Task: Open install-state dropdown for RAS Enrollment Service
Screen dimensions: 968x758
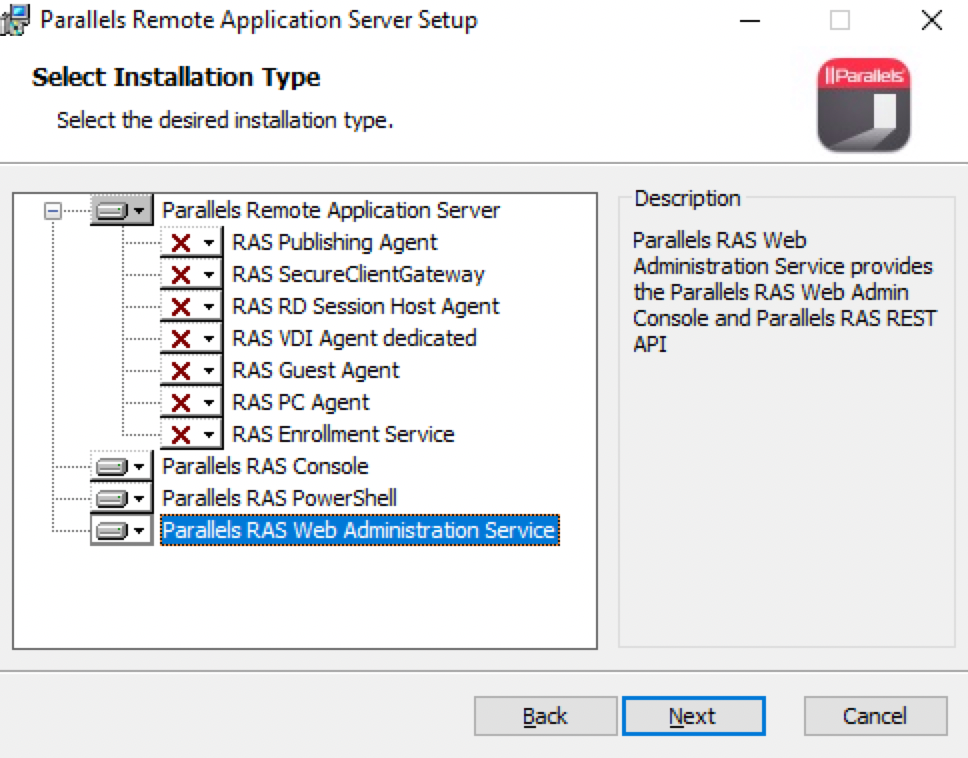Action: [x=191, y=435]
